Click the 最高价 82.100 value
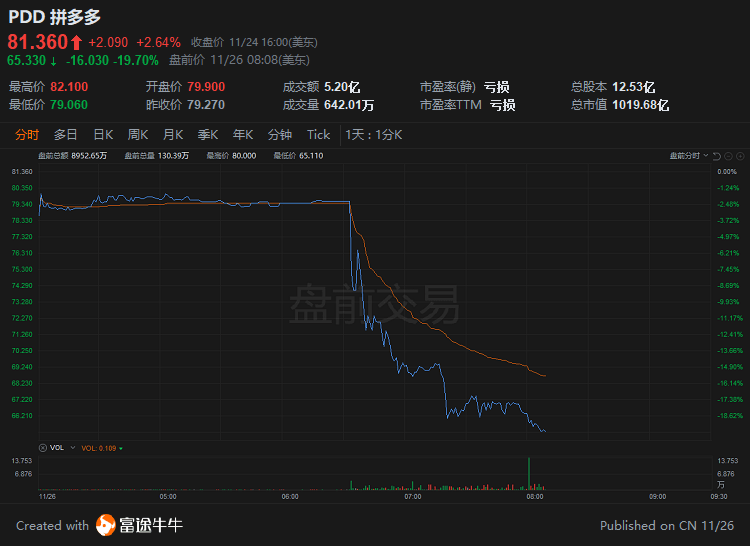 (x=69, y=87)
